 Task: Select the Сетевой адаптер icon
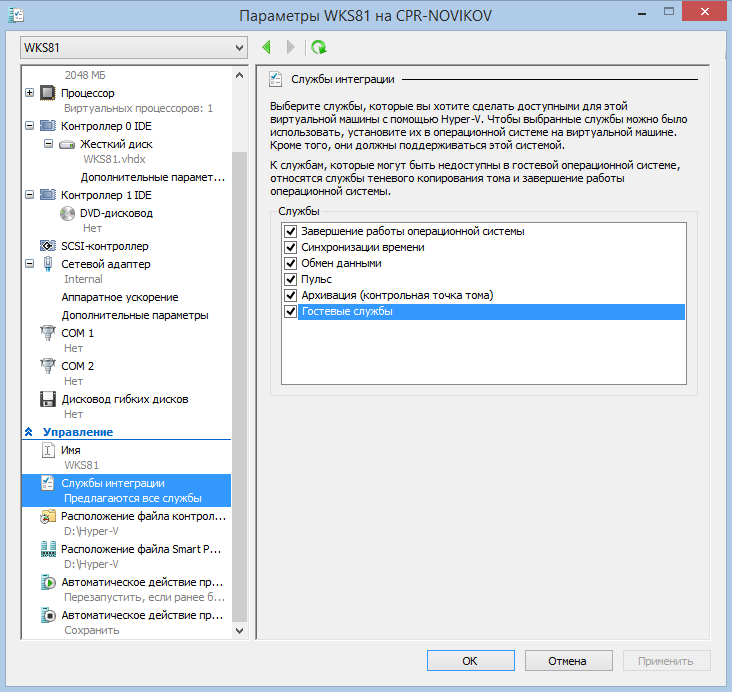47,264
